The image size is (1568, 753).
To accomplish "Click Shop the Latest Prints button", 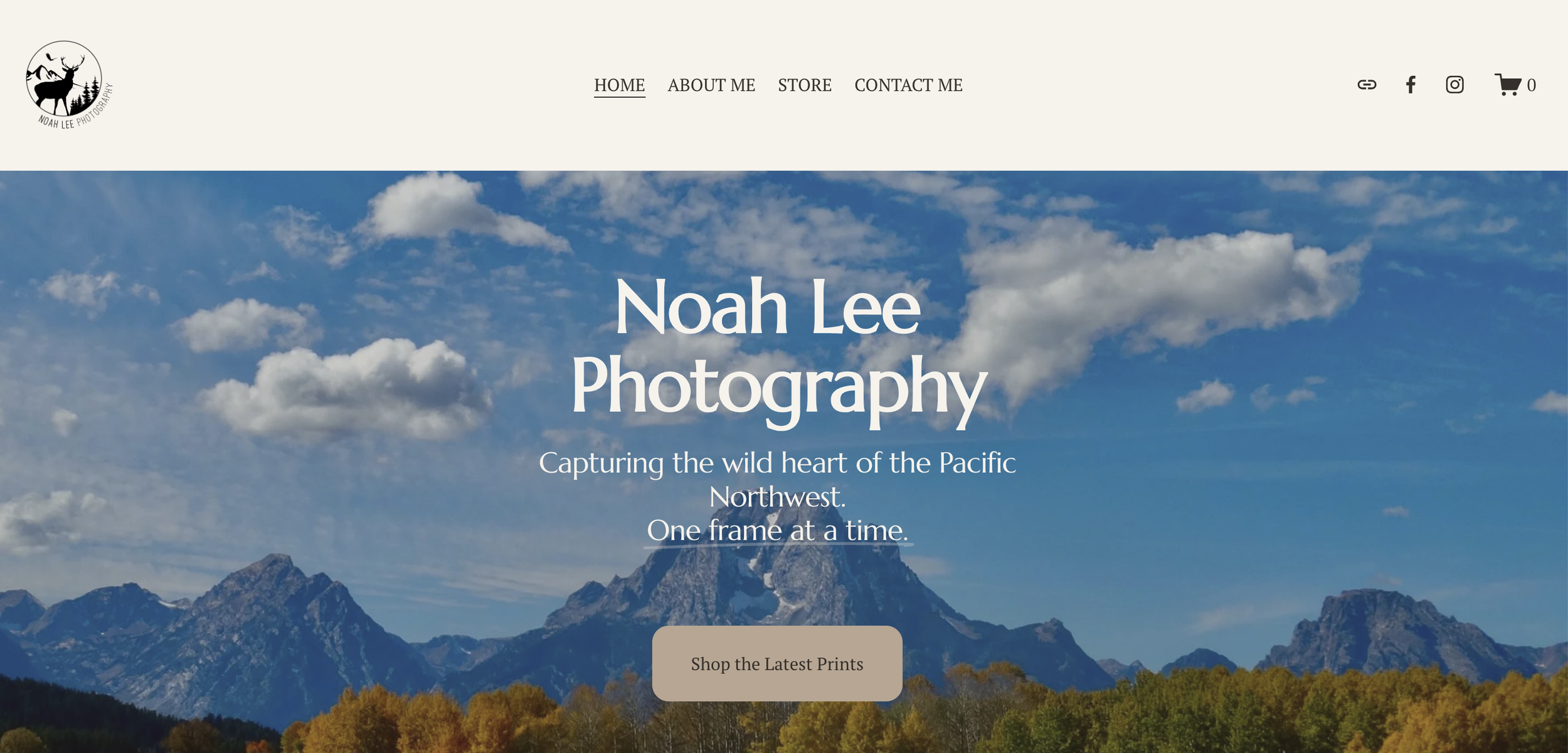I will point(777,663).
